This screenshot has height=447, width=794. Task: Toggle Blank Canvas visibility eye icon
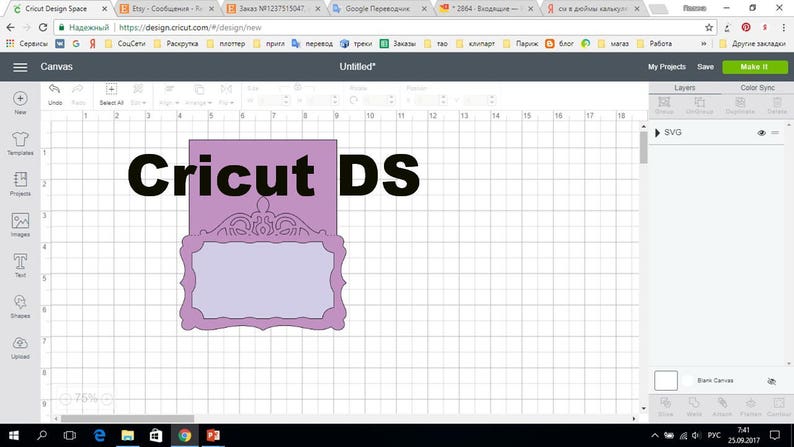771,381
